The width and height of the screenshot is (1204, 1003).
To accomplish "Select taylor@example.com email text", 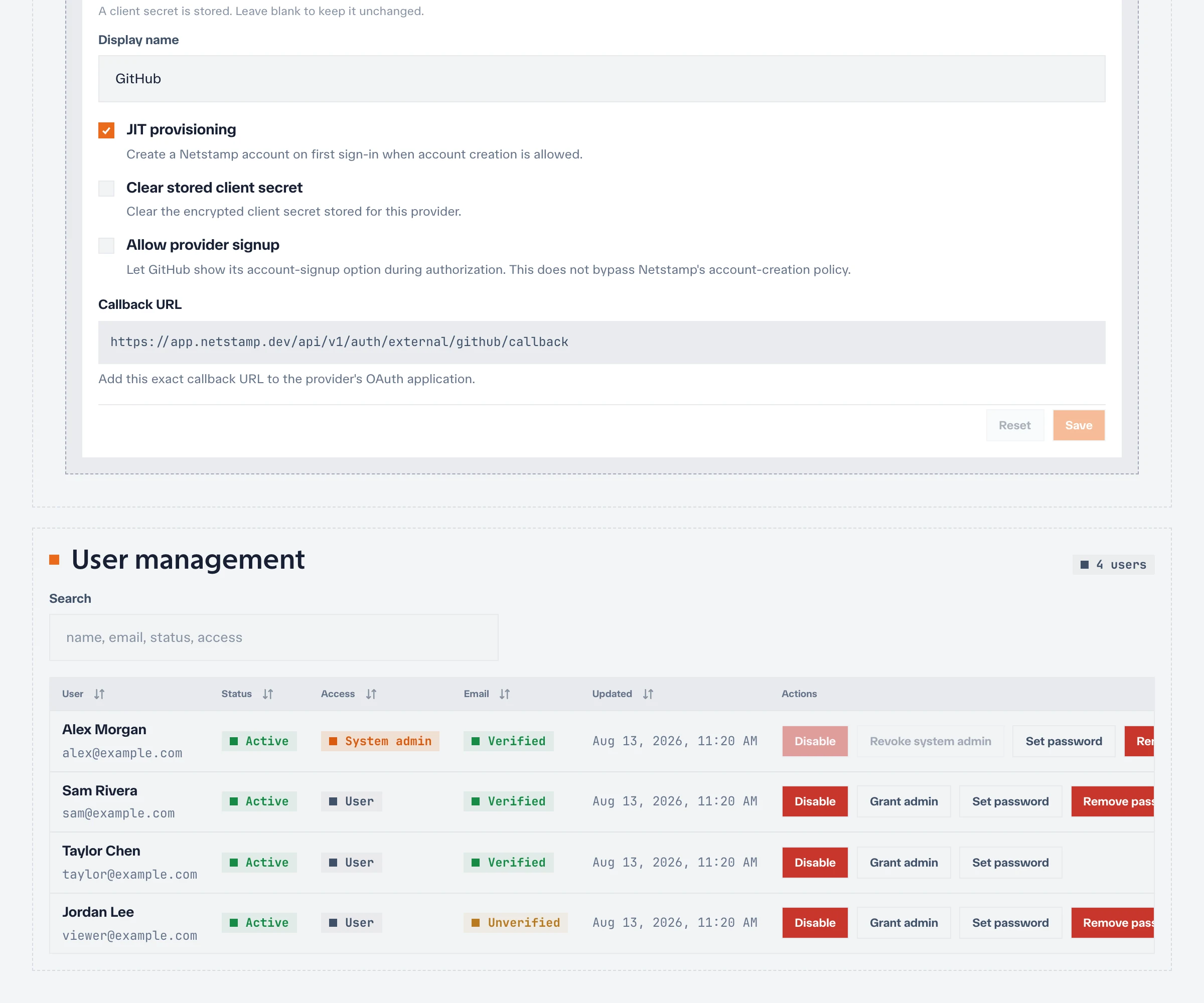I will pyautogui.click(x=129, y=875).
